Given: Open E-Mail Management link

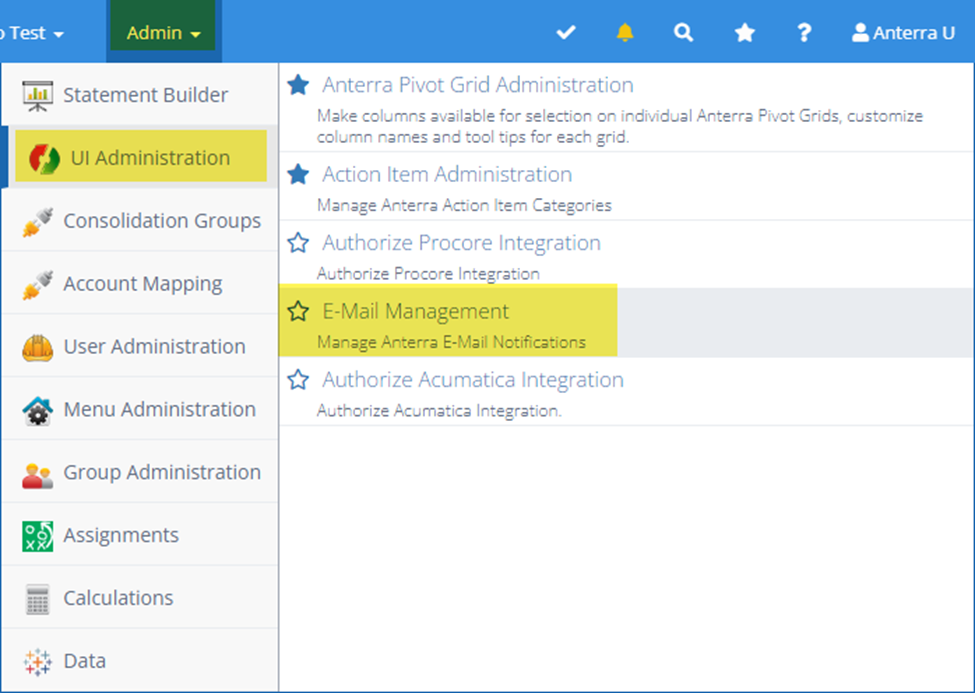Looking at the screenshot, I should coord(415,311).
